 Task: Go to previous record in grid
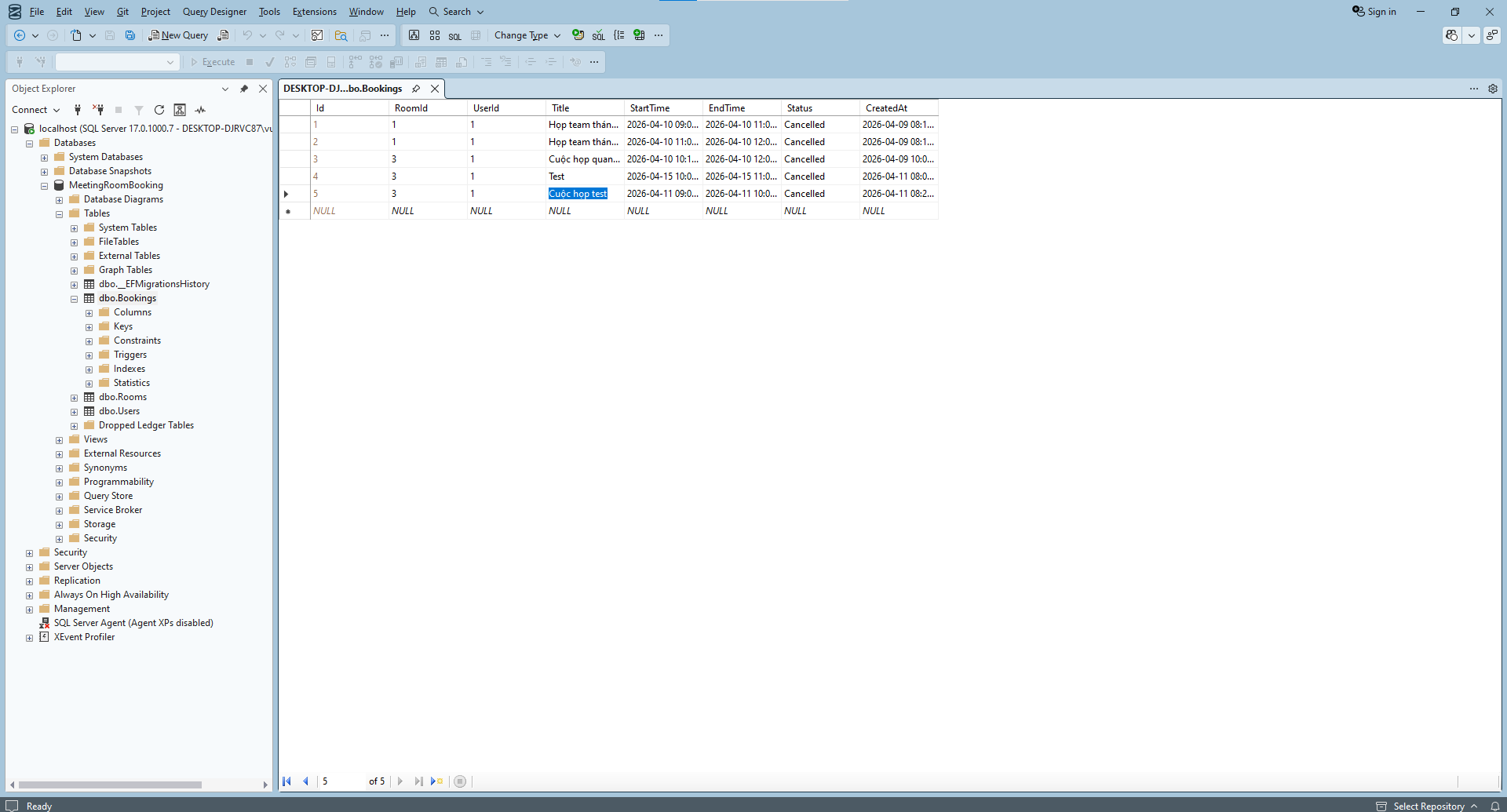[x=305, y=781]
